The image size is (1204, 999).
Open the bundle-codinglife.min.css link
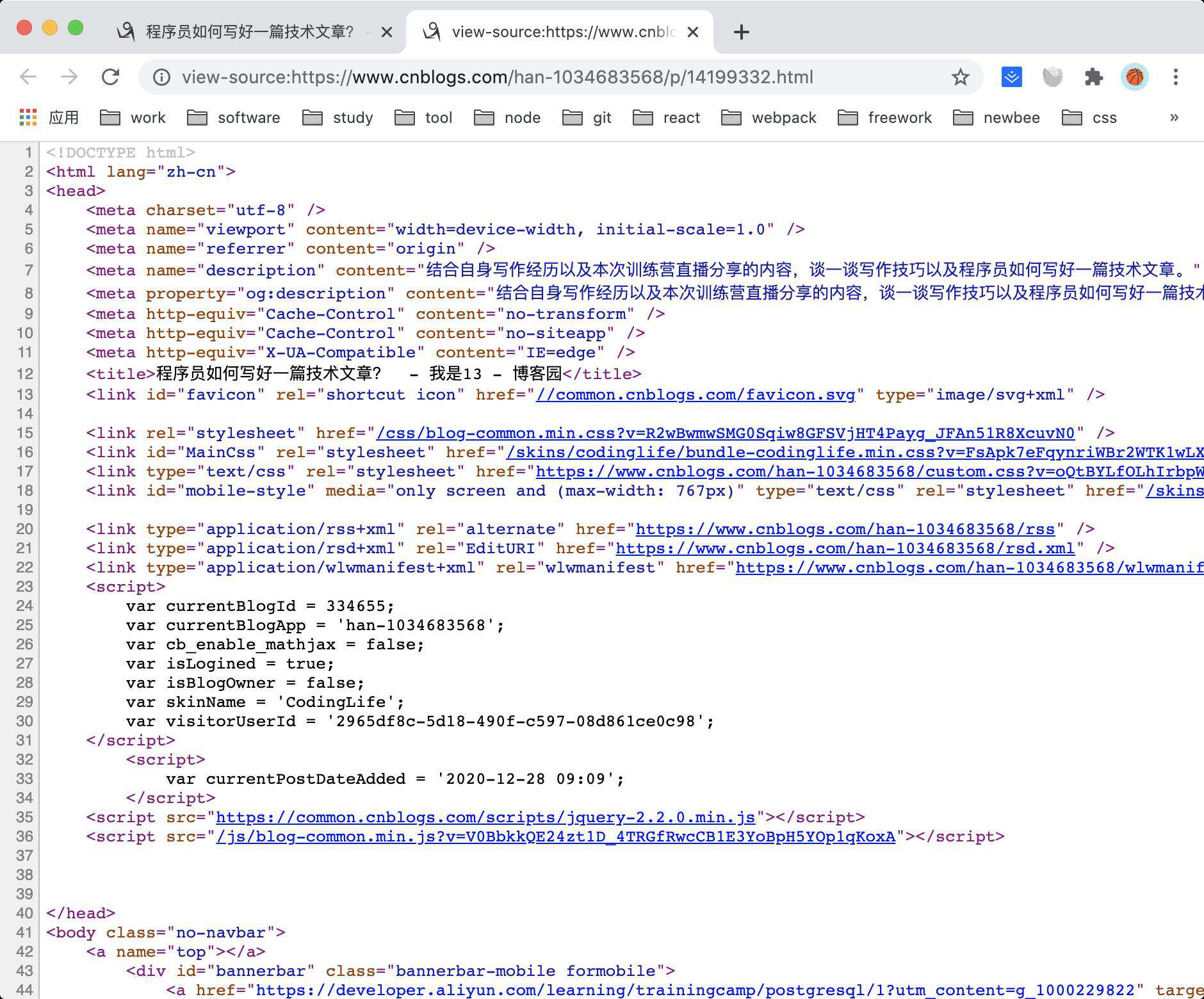[x=855, y=452]
